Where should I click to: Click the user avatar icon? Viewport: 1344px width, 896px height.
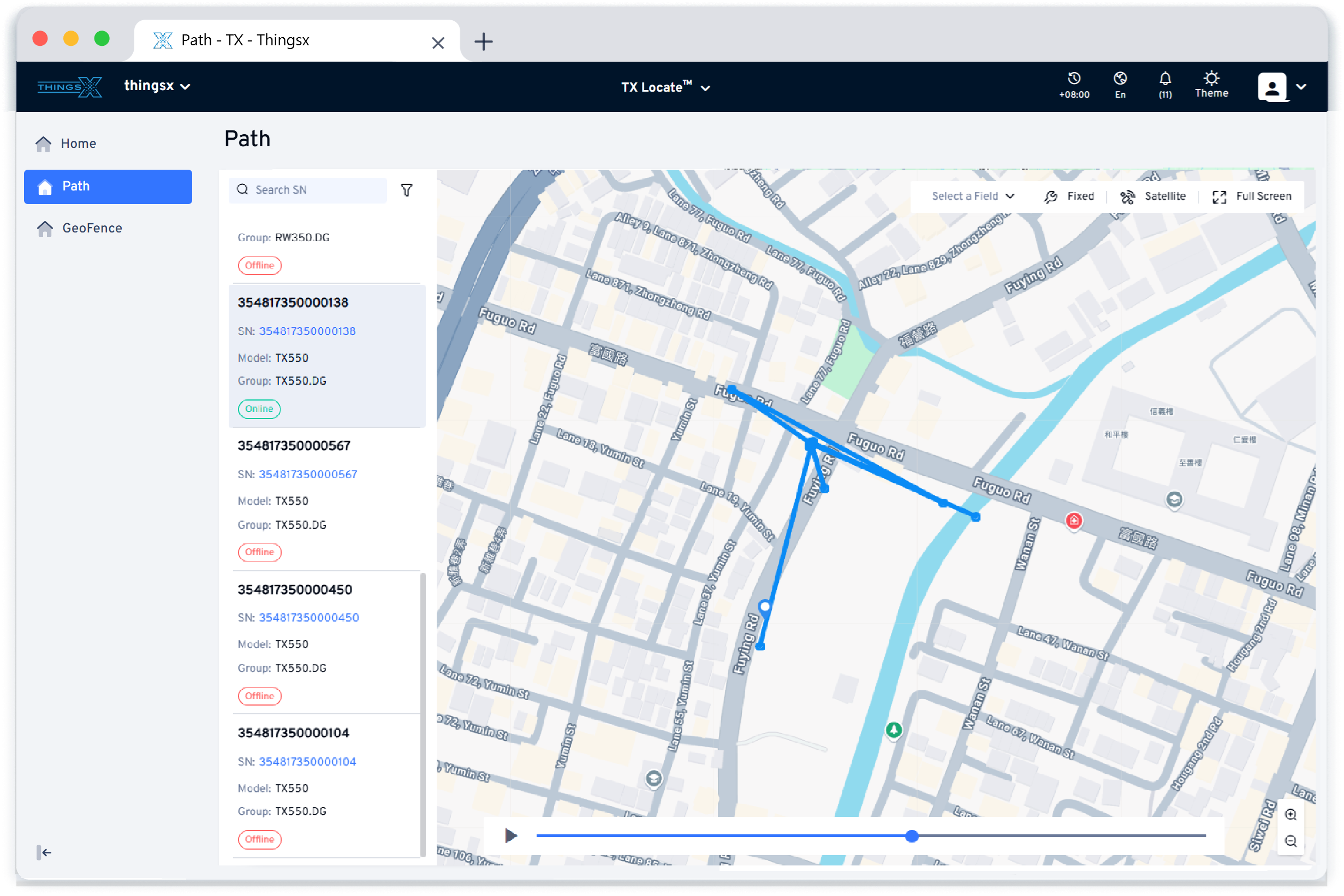(x=1272, y=87)
